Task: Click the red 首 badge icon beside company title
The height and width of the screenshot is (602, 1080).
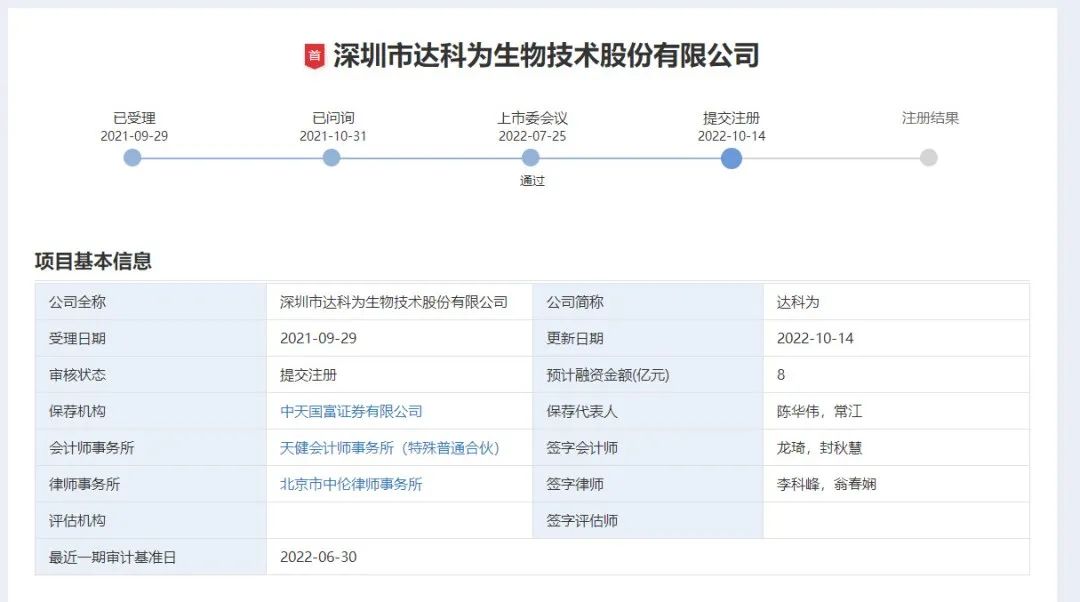Action: (315, 56)
